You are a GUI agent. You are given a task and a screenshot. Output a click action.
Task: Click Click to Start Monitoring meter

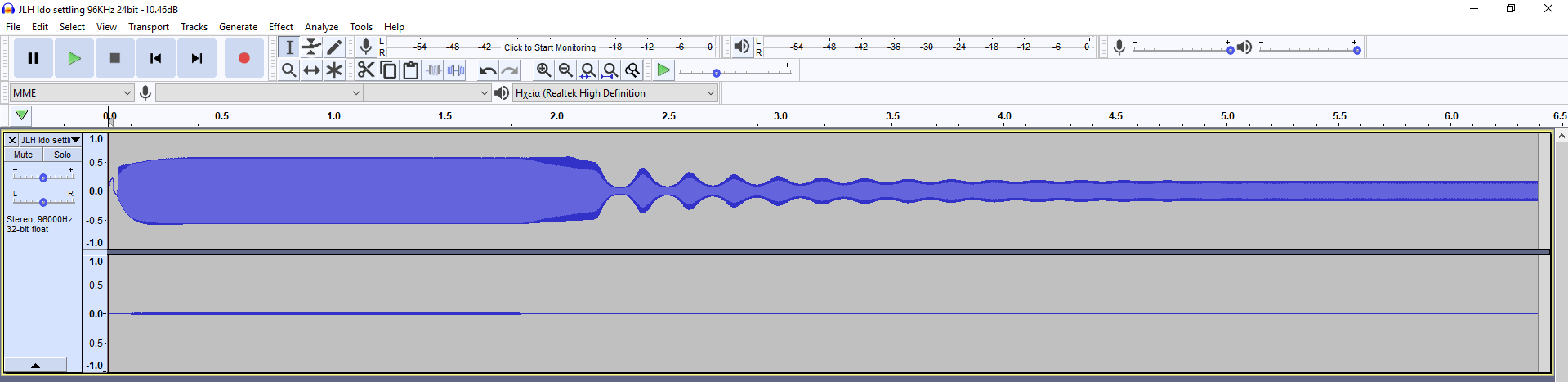pos(549,47)
